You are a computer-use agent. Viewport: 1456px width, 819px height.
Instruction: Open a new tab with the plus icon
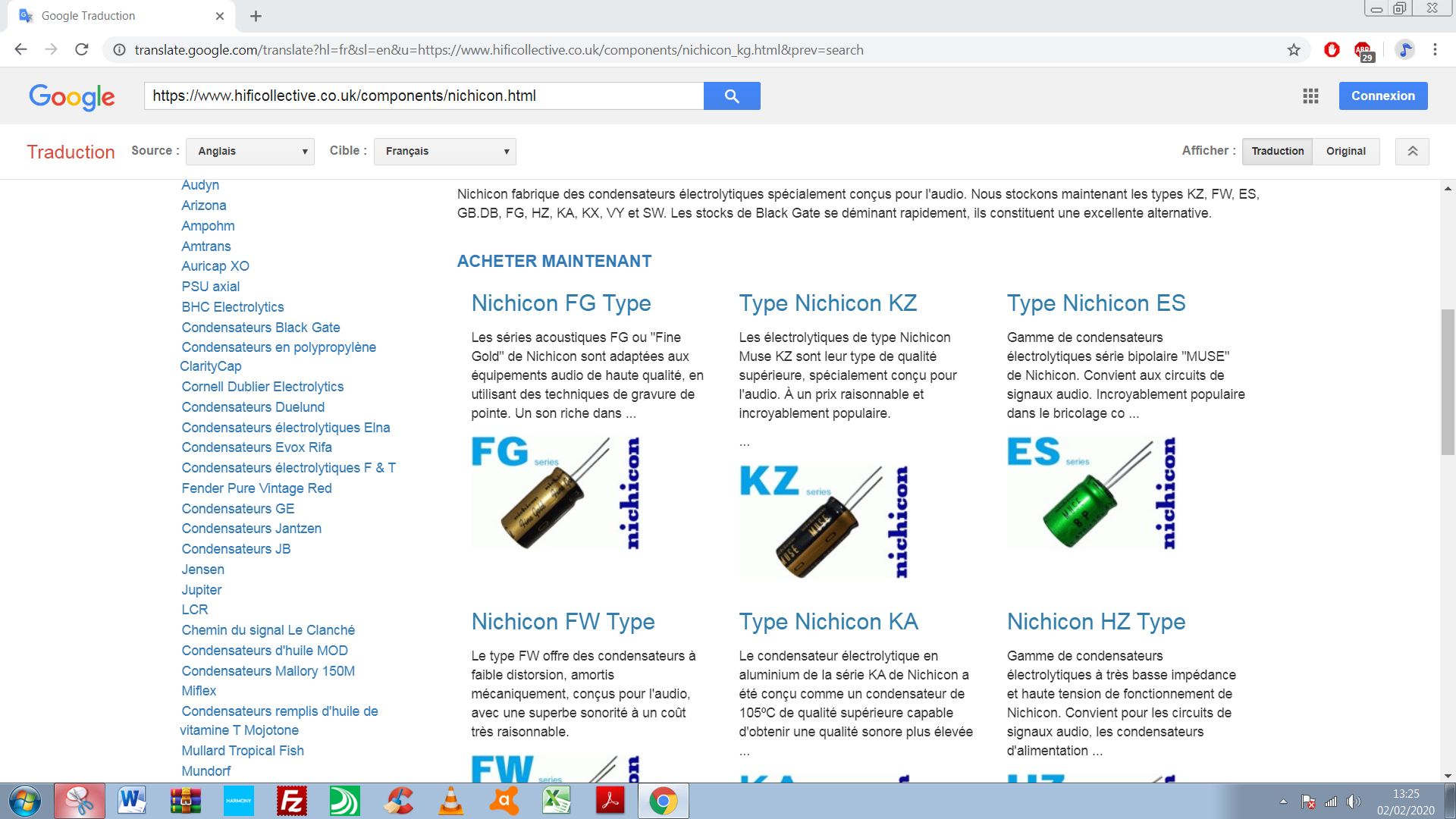point(256,16)
